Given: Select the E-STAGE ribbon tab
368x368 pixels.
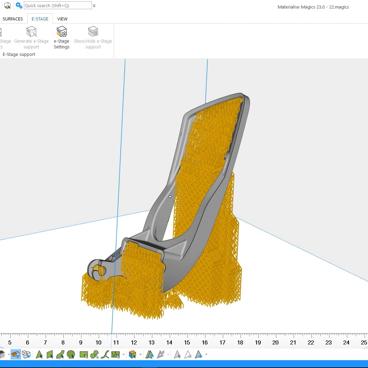Looking at the screenshot, I should (x=40, y=19).
